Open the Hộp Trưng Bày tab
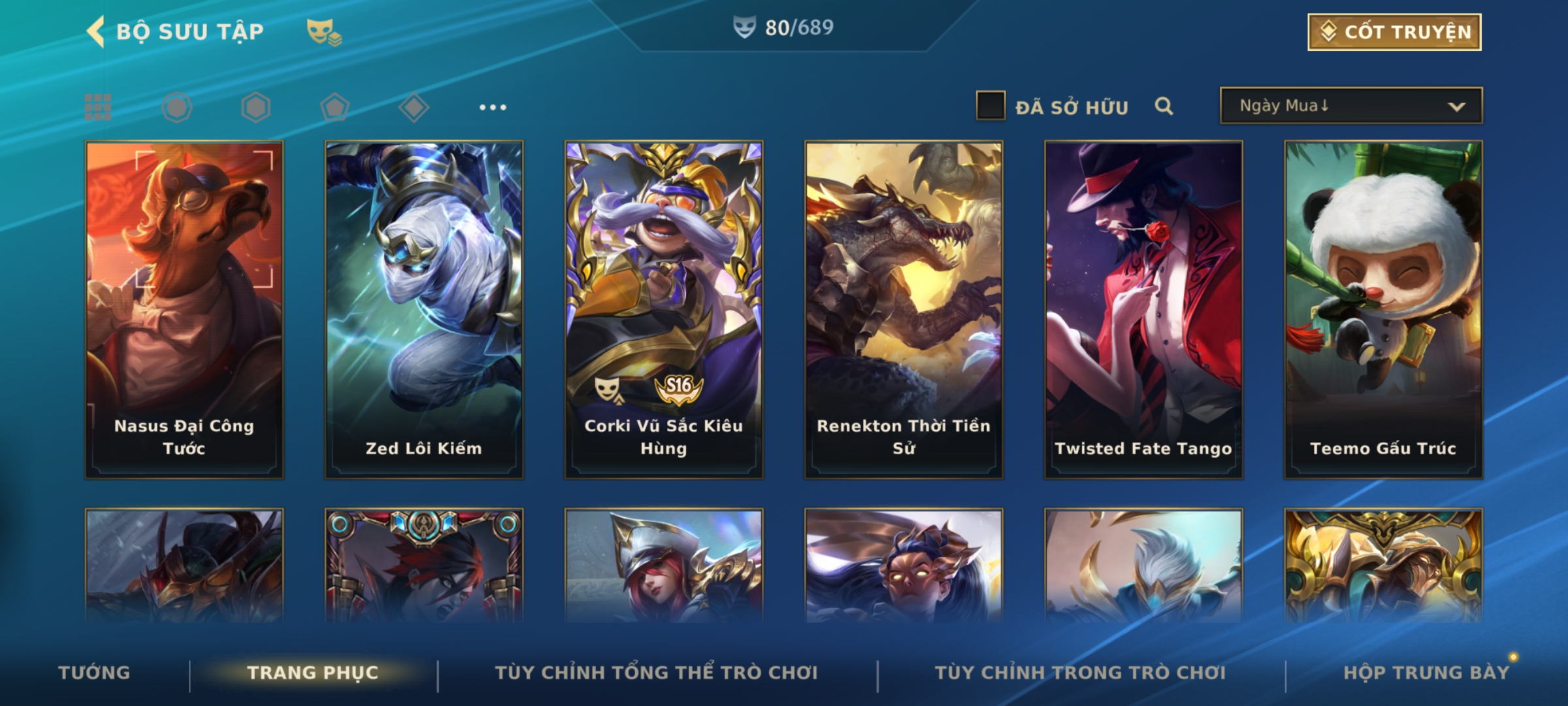Screen dimensions: 1568x706 [x=1426, y=673]
